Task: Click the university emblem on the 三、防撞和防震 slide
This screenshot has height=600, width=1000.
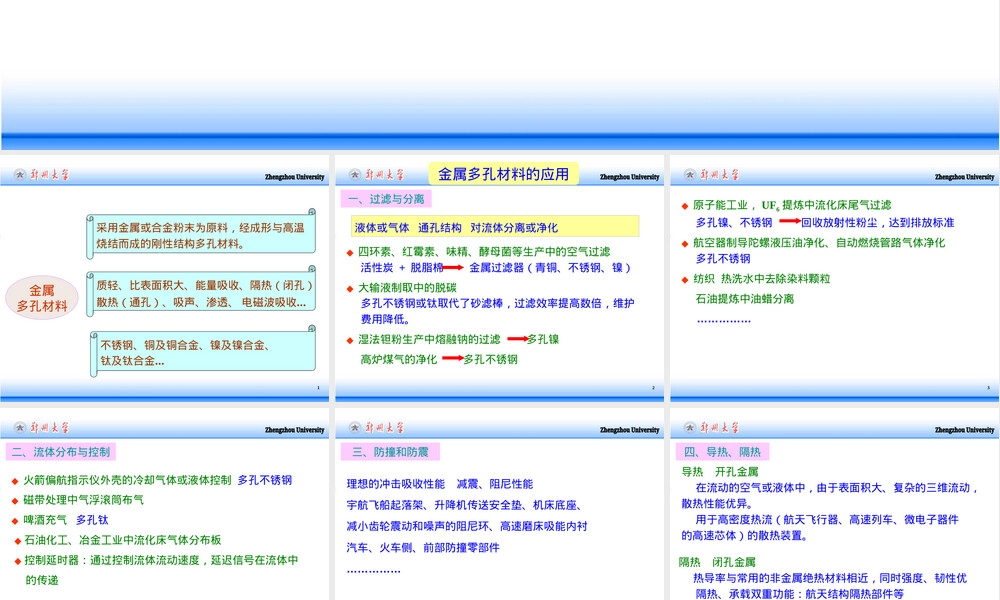Action: [x=355, y=427]
